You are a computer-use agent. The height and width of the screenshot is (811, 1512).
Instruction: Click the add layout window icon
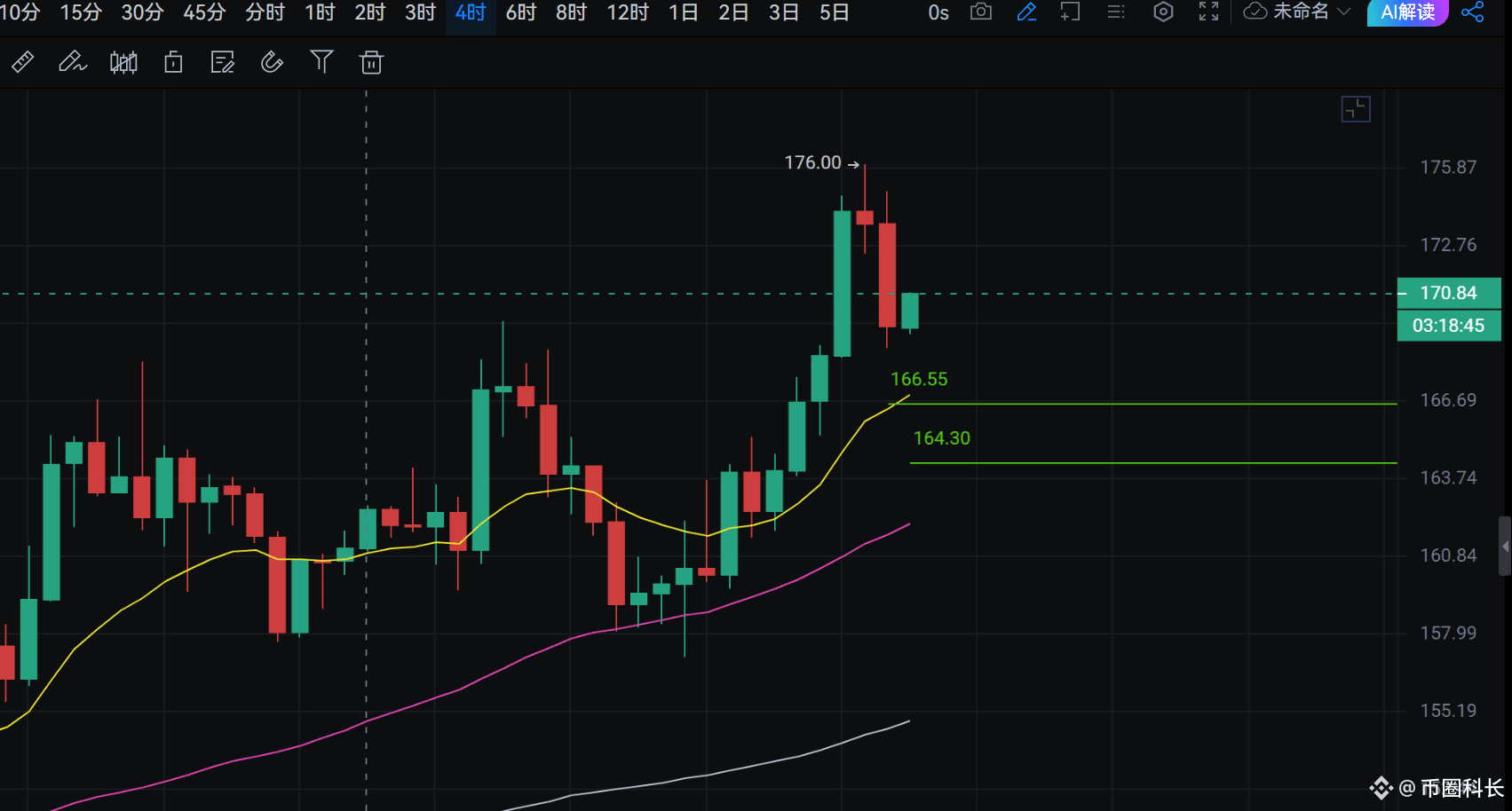pyautogui.click(x=1071, y=12)
